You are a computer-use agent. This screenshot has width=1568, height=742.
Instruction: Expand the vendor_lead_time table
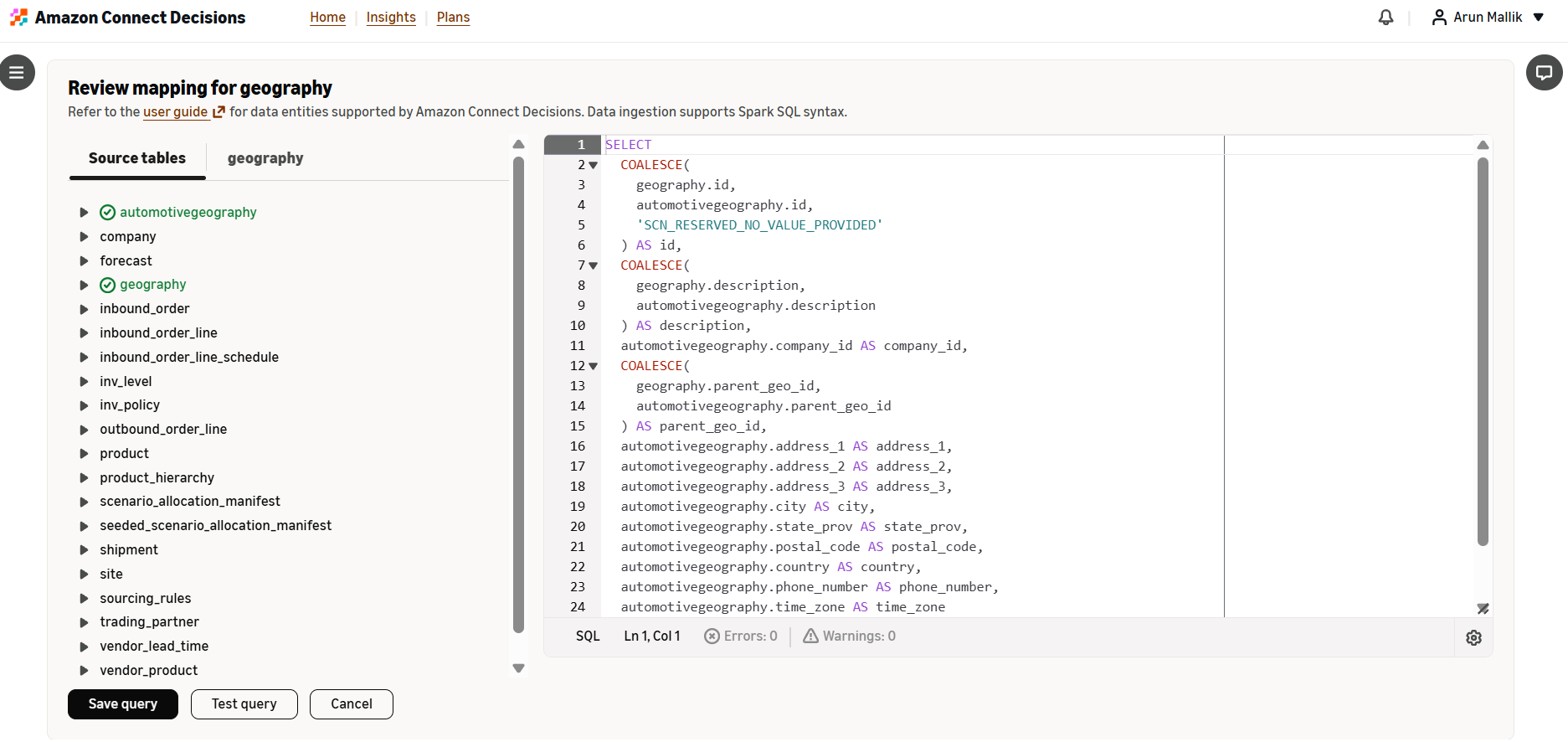point(84,647)
